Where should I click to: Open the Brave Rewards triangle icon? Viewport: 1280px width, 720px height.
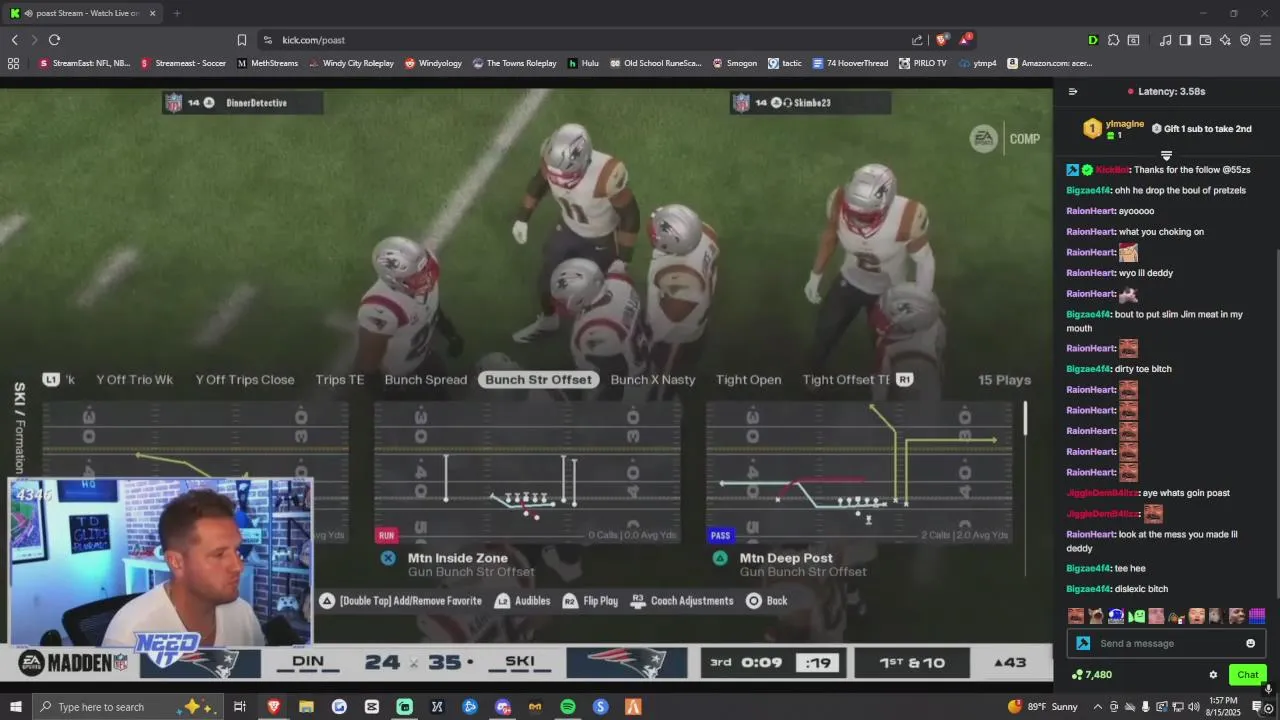tap(965, 40)
